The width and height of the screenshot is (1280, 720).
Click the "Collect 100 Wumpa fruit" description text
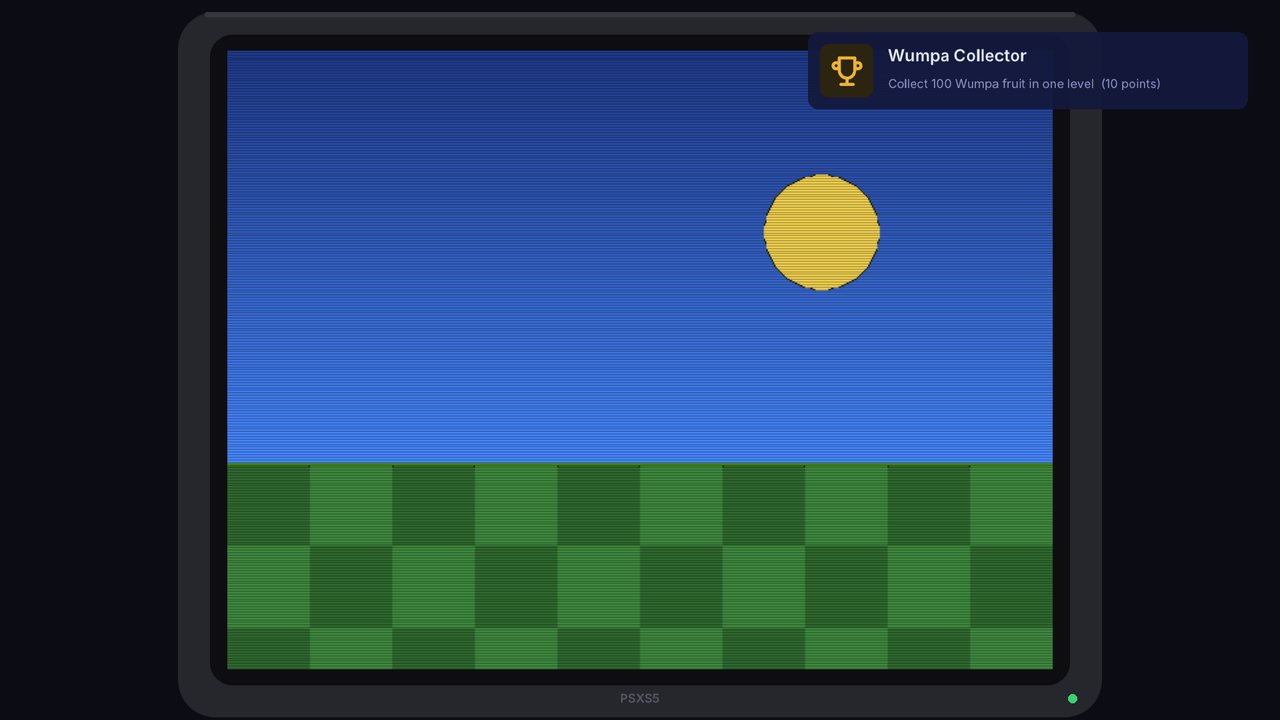1024,84
